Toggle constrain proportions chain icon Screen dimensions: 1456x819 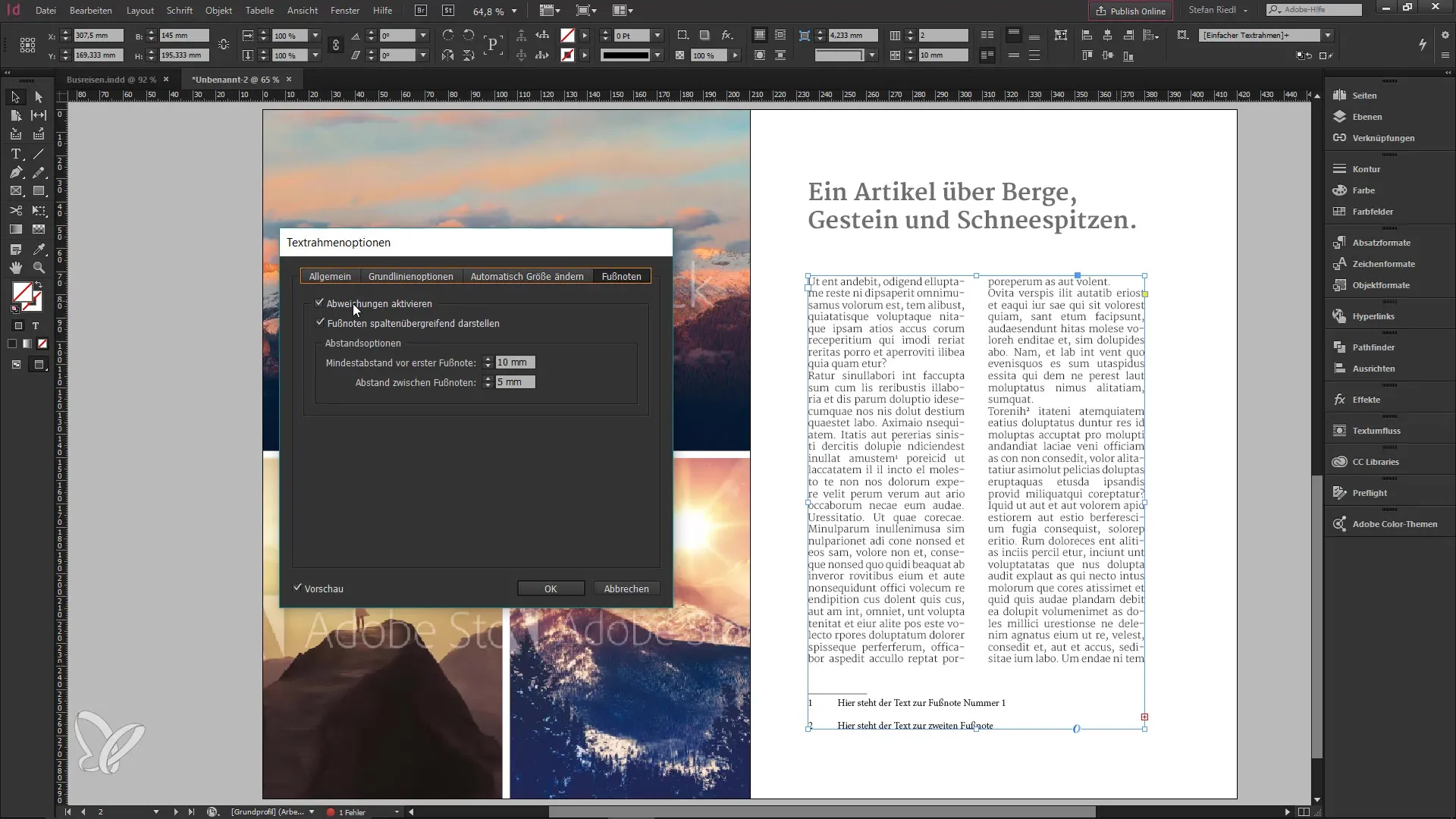click(335, 45)
